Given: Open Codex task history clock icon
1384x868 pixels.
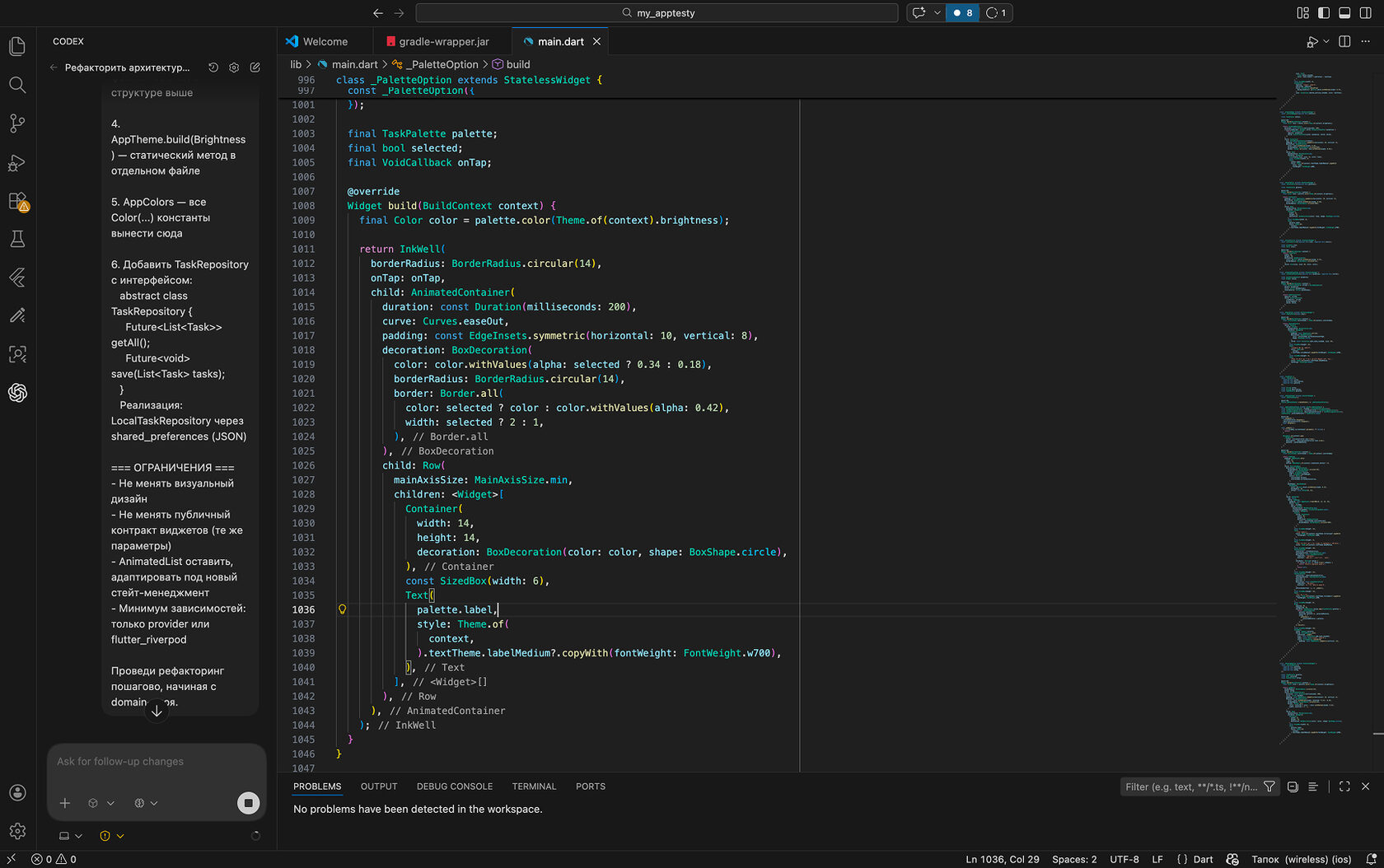Looking at the screenshot, I should pyautogui.click(x=213, y=68).
